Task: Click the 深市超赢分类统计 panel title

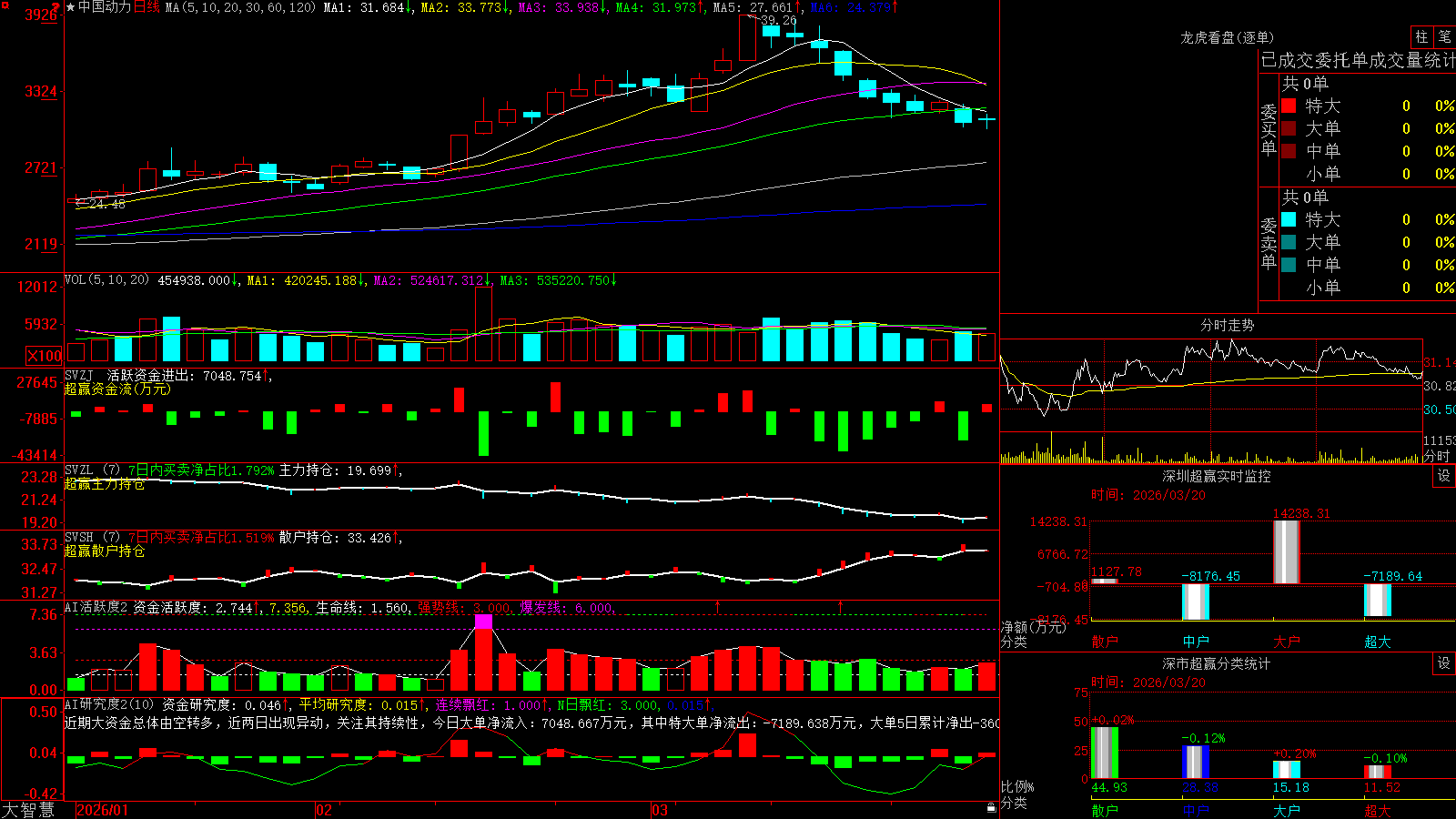Action: click(x=1217, y=663)
